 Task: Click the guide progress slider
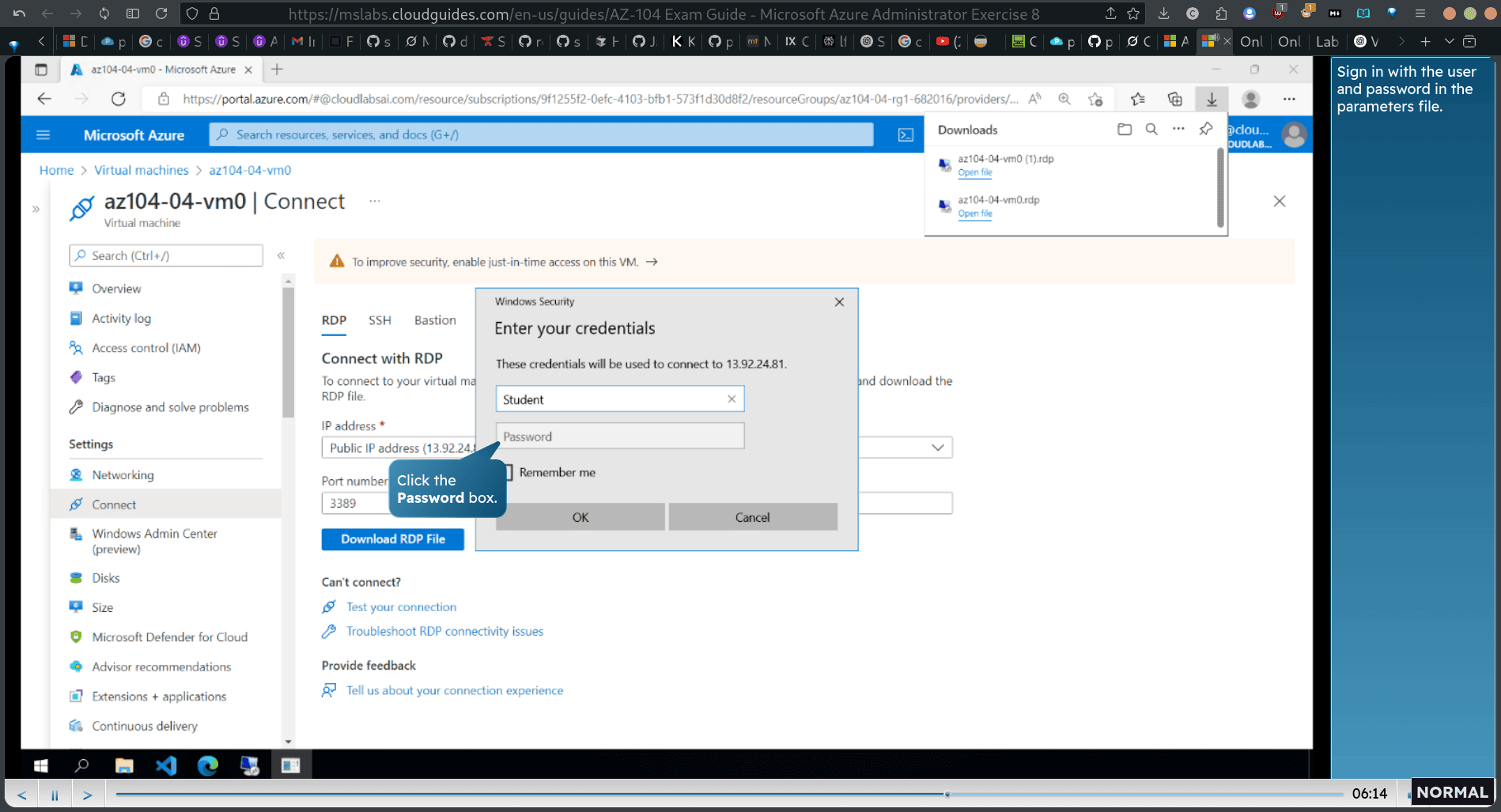[x=729, y=794]
